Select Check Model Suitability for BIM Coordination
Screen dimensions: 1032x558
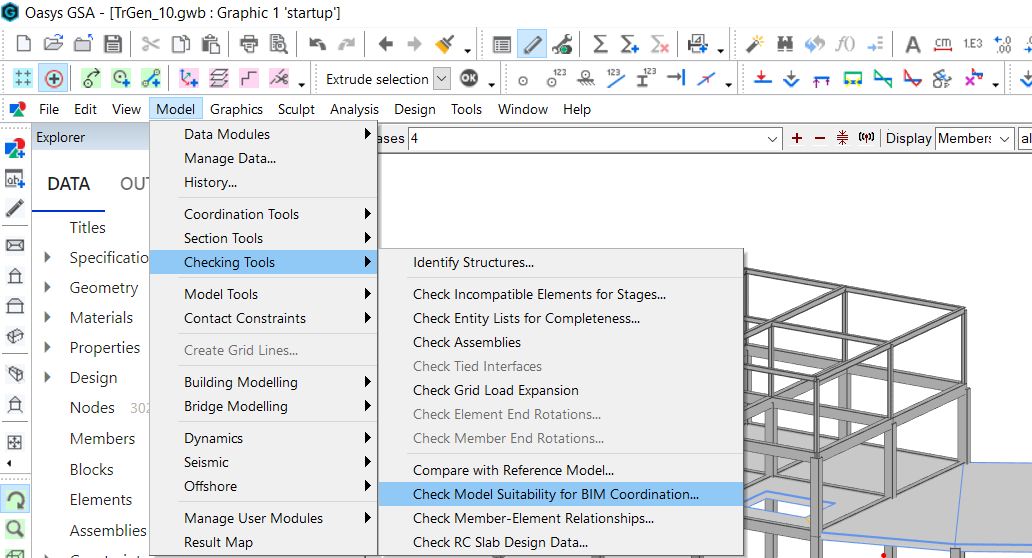pyautogui.click(x=555, y=494)
